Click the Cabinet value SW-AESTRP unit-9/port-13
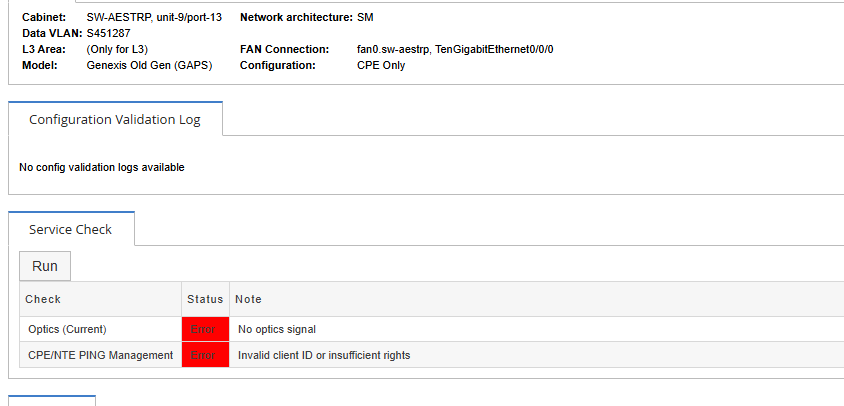The width and height of the screenshot is (844, 406). [154, 18]
